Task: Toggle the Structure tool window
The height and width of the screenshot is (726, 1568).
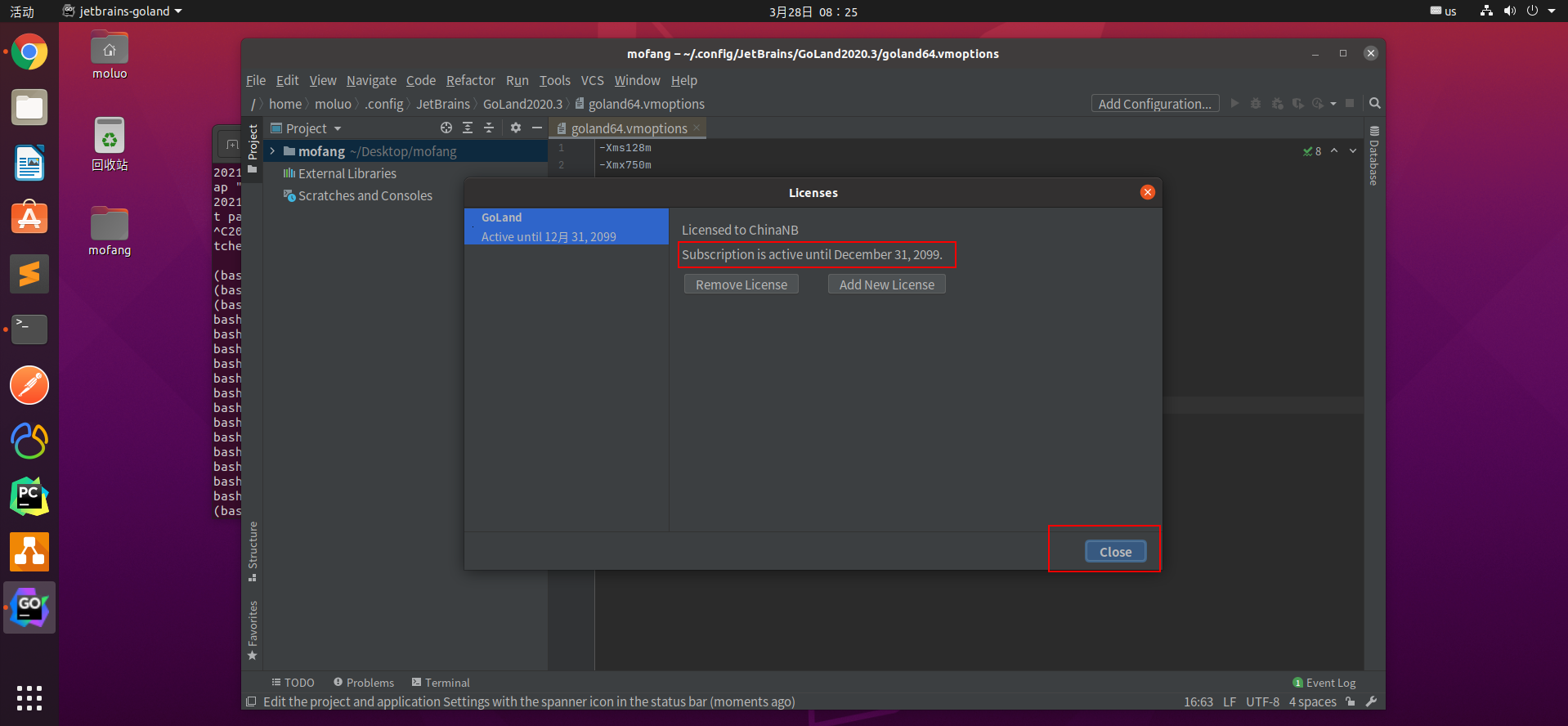Action: pos(253,551)
